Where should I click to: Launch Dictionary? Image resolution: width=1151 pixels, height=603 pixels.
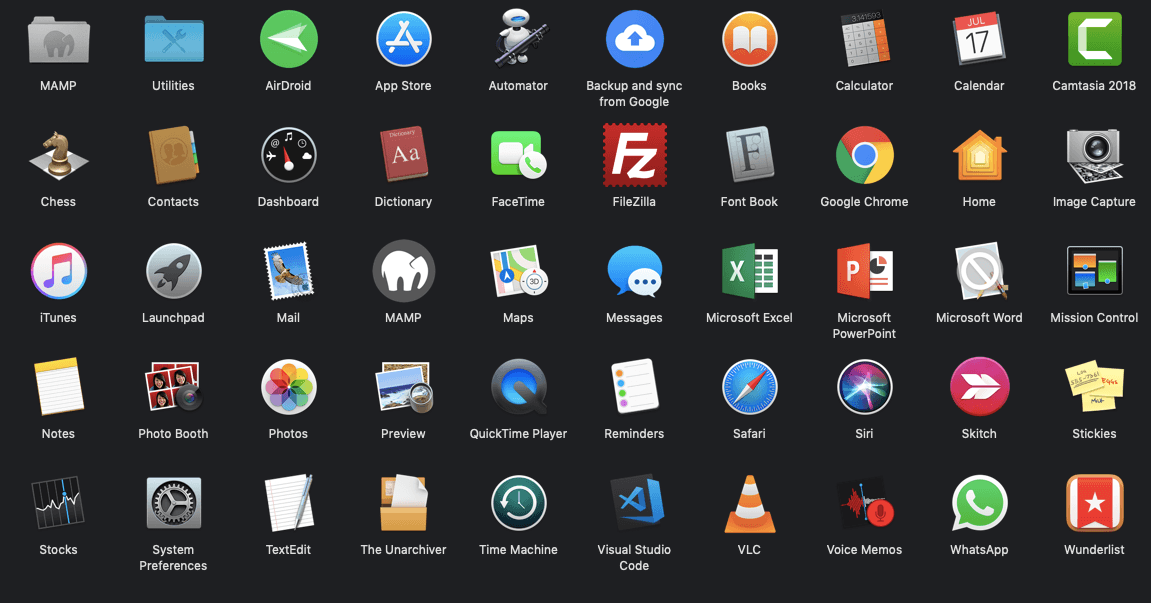(403, 154)
